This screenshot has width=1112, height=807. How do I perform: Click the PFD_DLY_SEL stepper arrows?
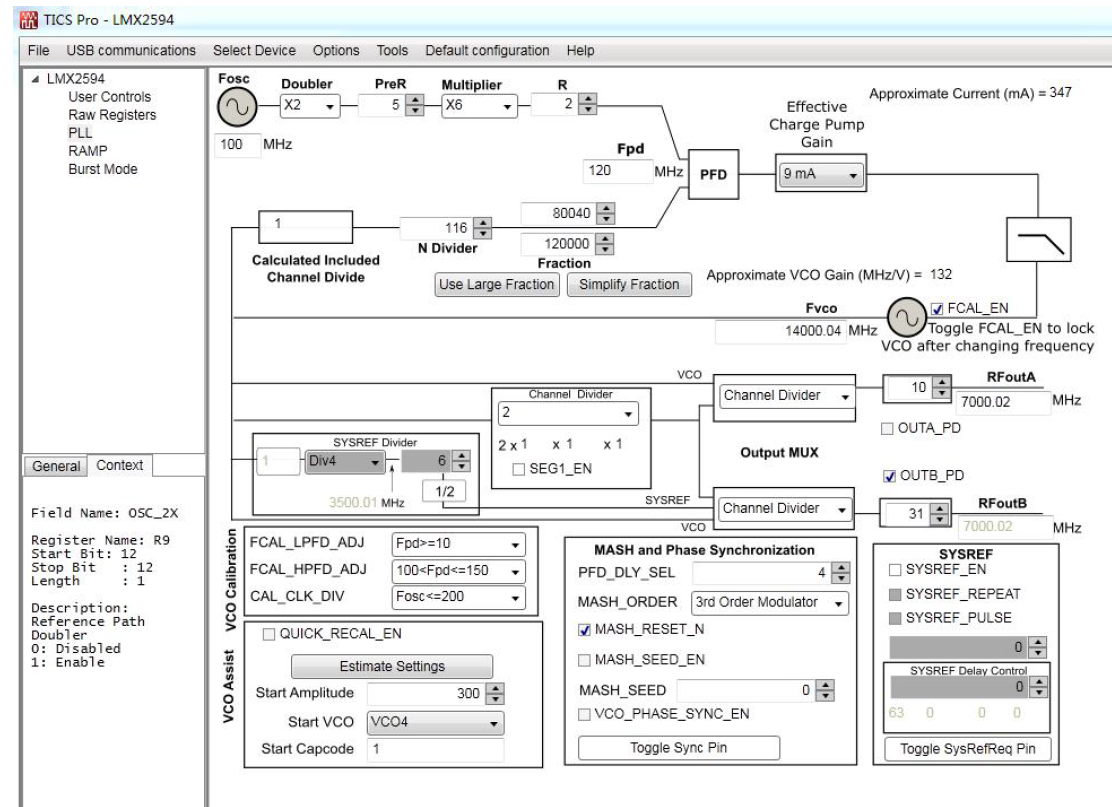(x=841, y=573)
